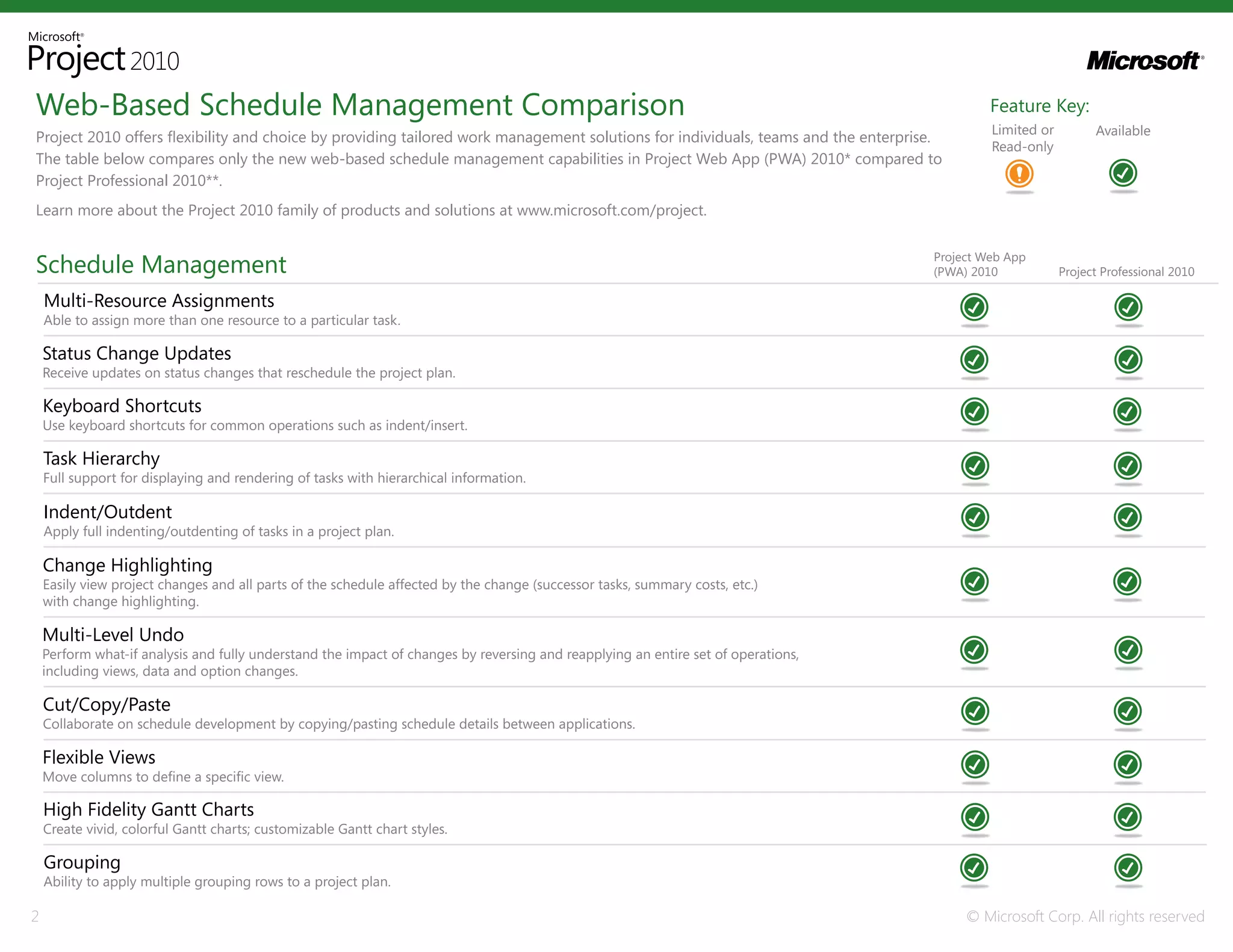The image size is (1233, 952).
Task: Click PWA checkmark for Change Highlighting row
Action: 975,582
